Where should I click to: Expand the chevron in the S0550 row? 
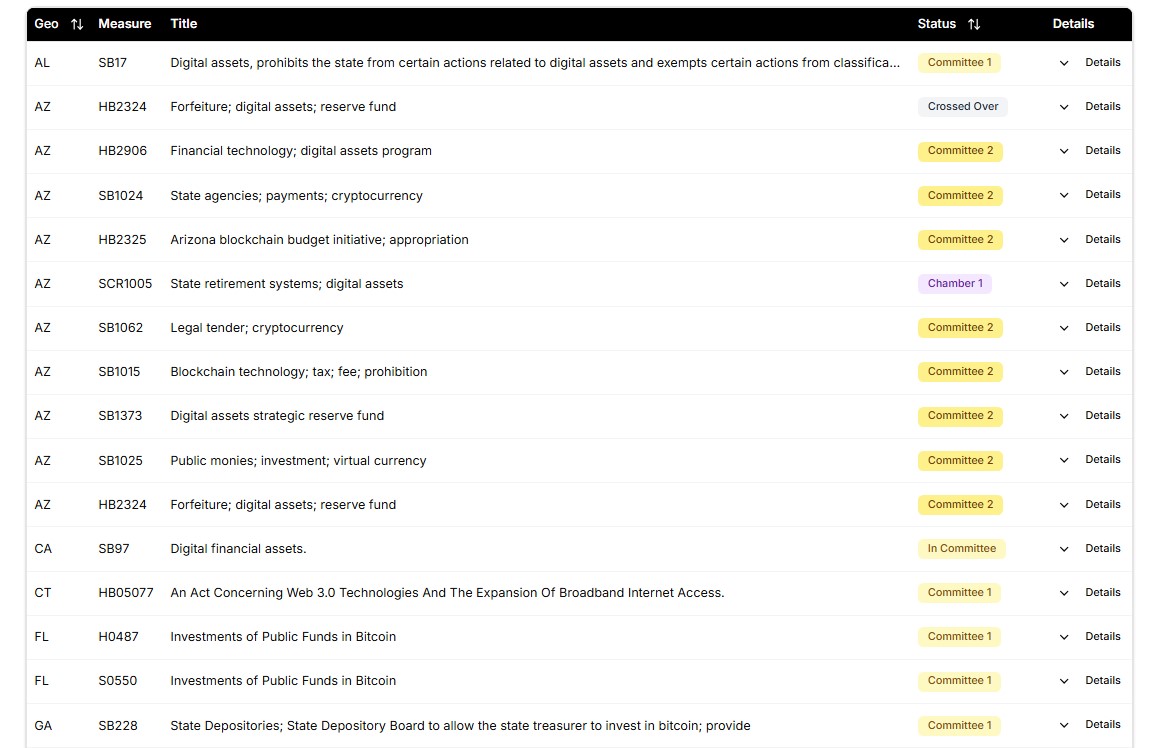1063,681
